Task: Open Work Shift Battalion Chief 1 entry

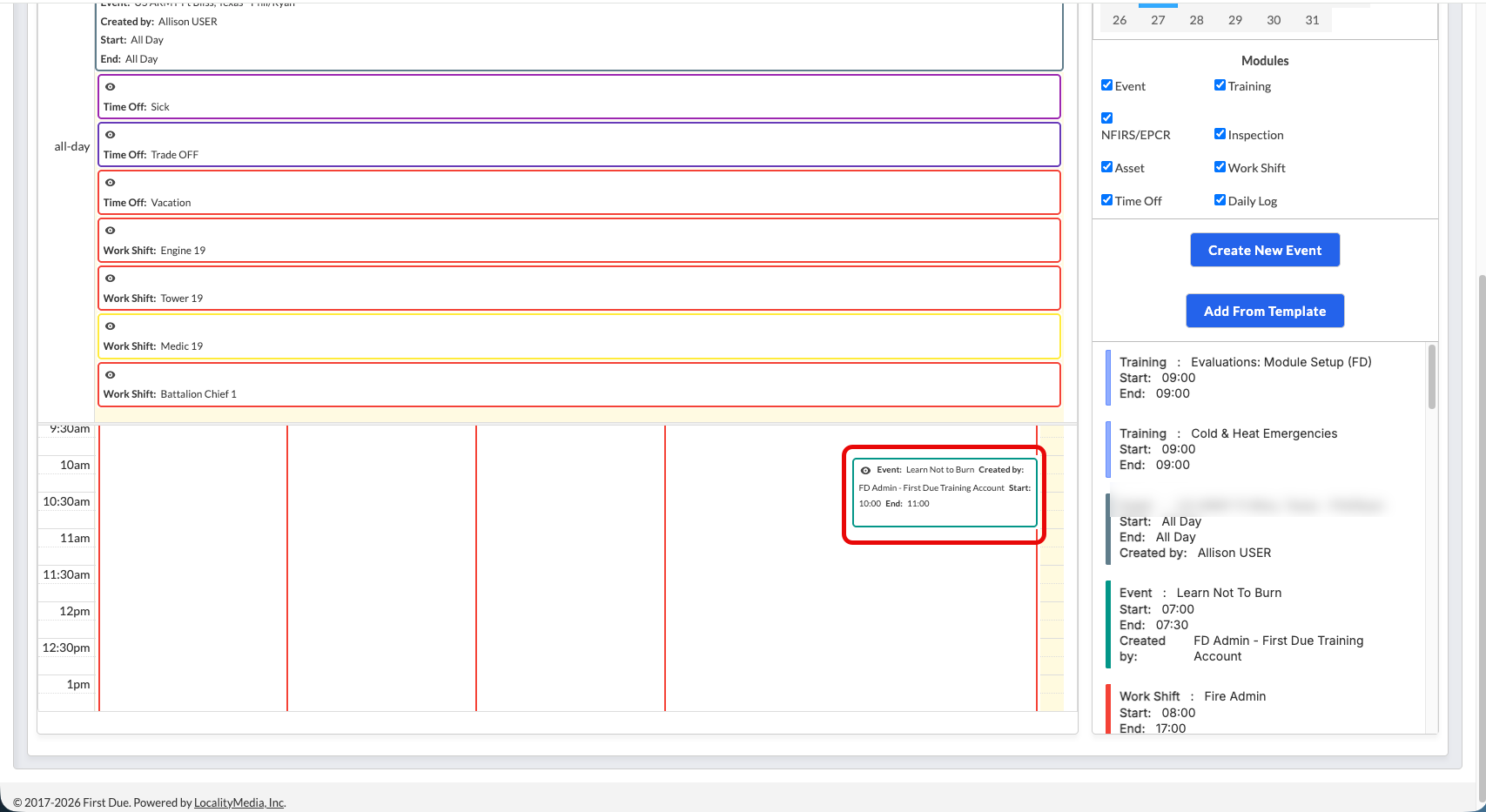Action: (579, 385)
